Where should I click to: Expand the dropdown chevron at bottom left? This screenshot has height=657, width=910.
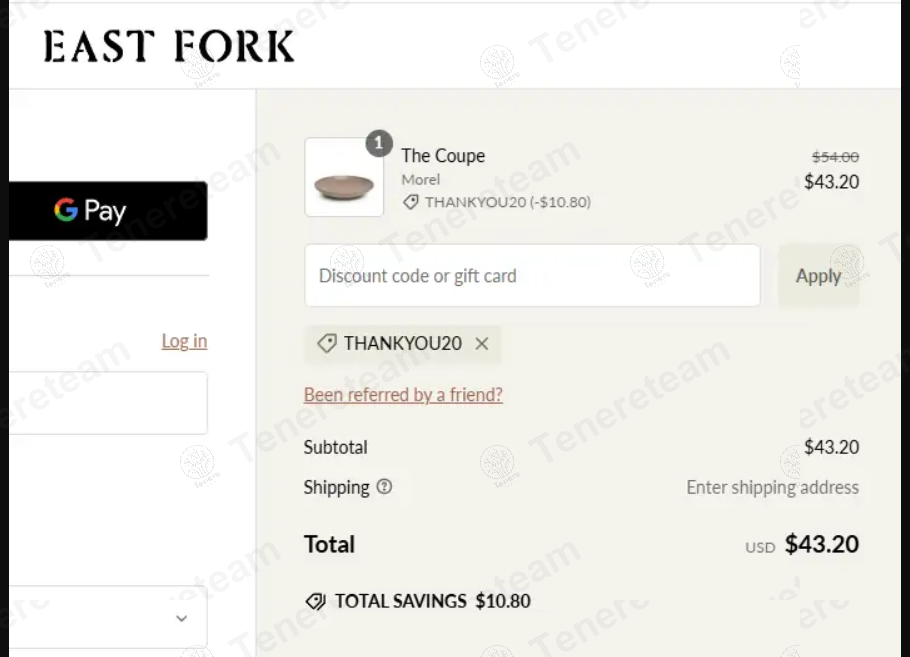(181, 618)
